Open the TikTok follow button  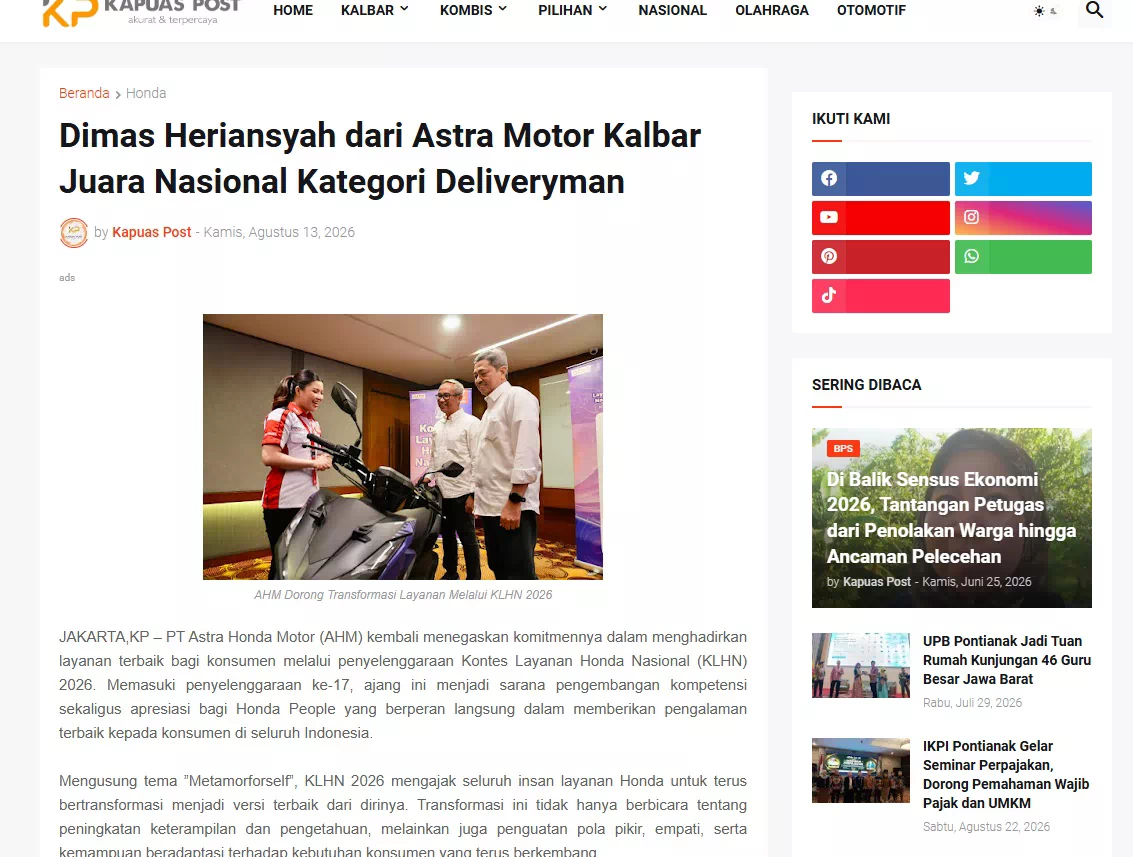pos(880,296)
